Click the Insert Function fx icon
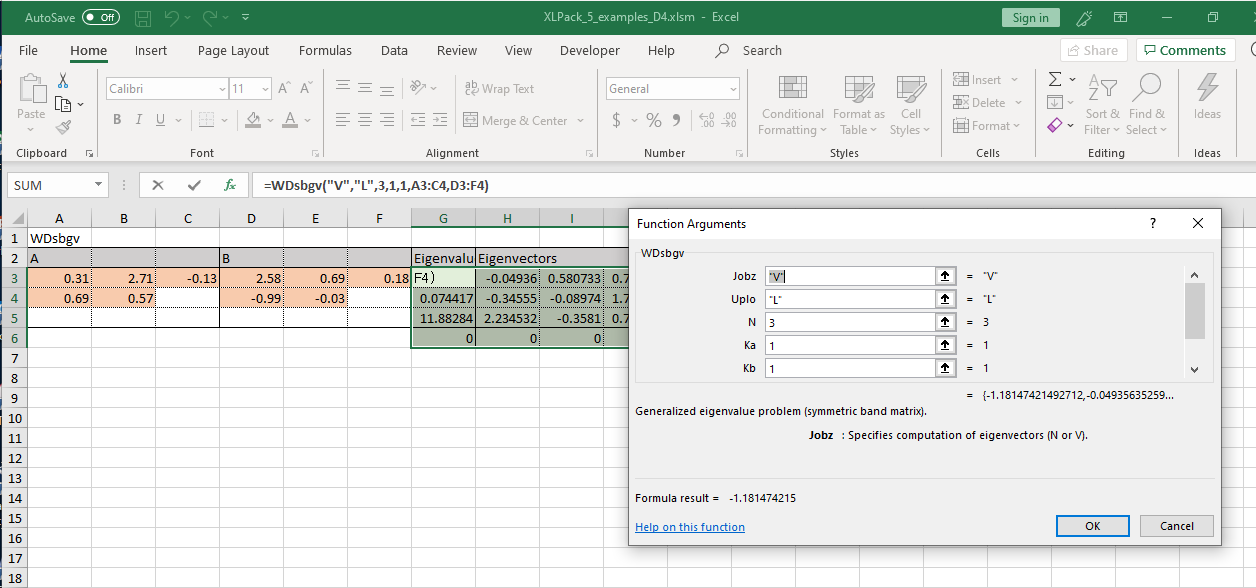The image size is (1256, 588). pyautogui.click(x=229, y=185)
